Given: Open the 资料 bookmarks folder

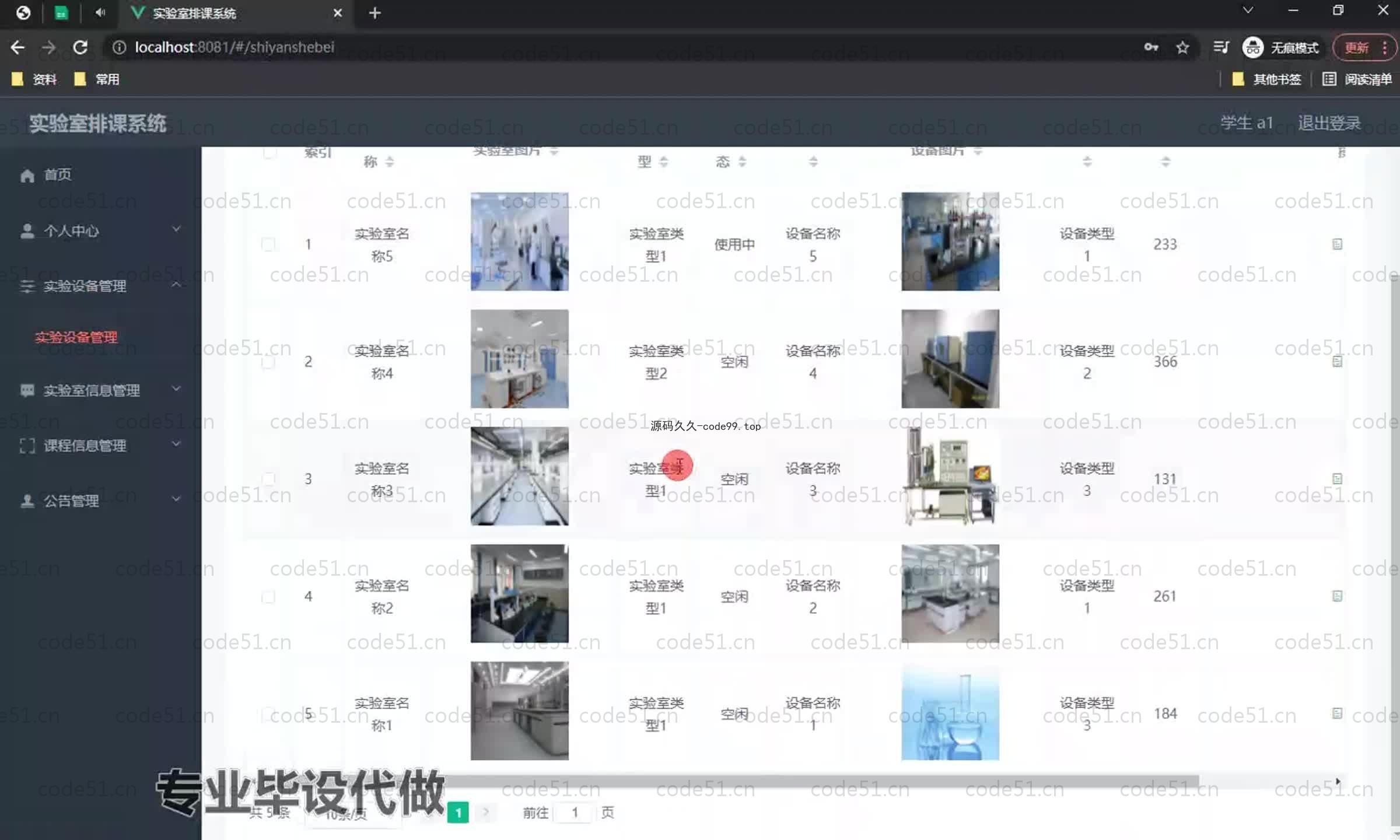Looking at the screenshot, I should click(34, 79).
